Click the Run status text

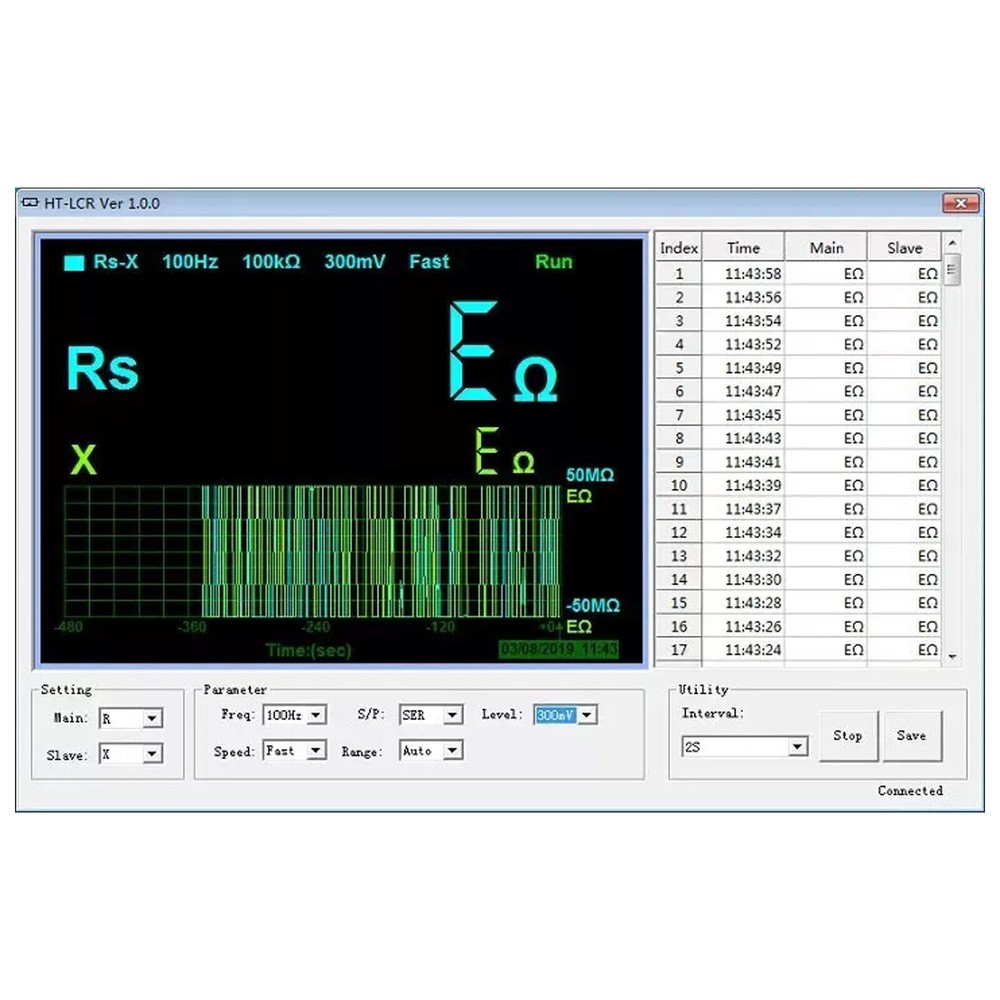click(554, 261)
